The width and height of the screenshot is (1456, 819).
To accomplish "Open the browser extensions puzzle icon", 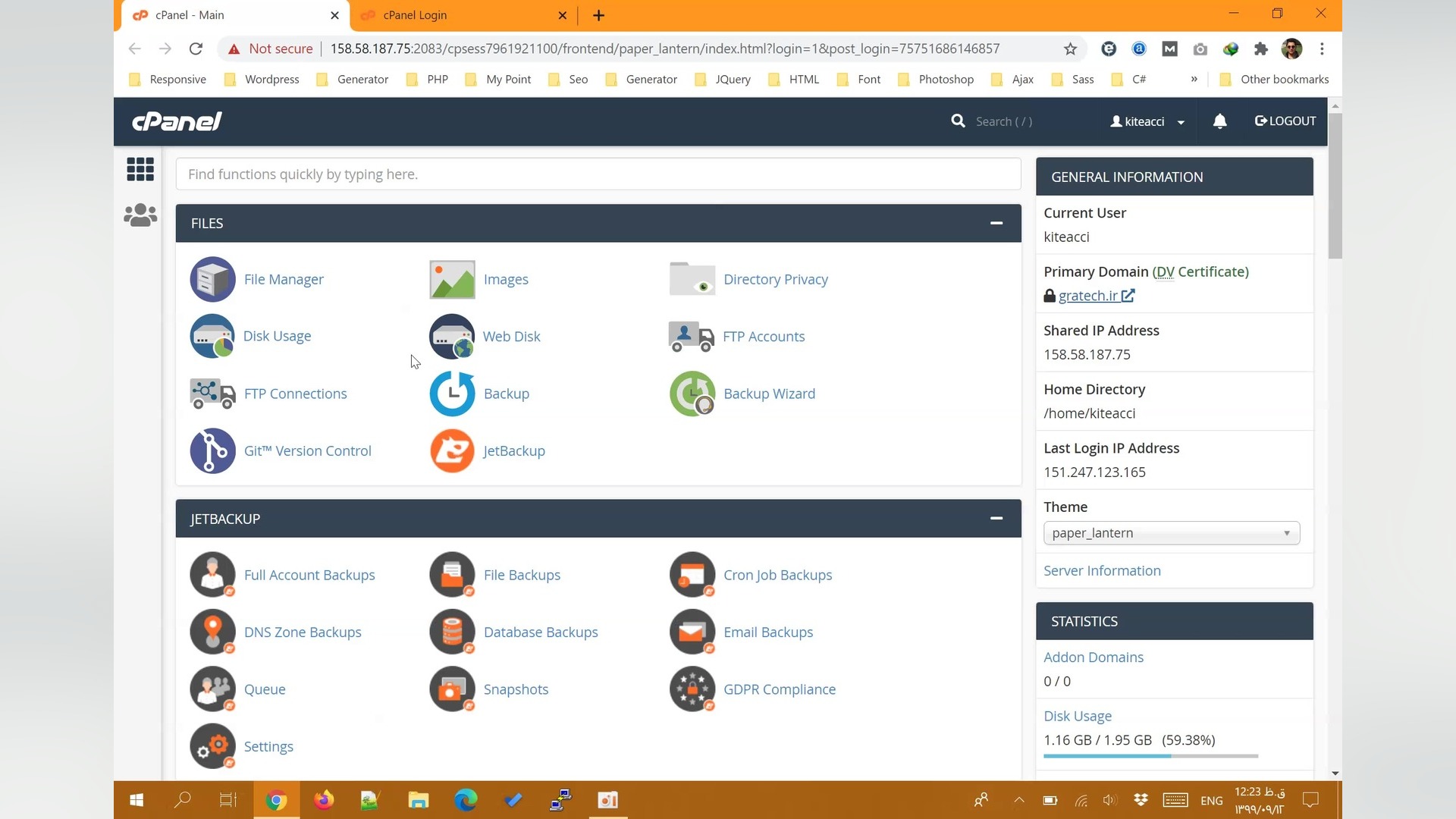I will click(x=1260, y=49).
